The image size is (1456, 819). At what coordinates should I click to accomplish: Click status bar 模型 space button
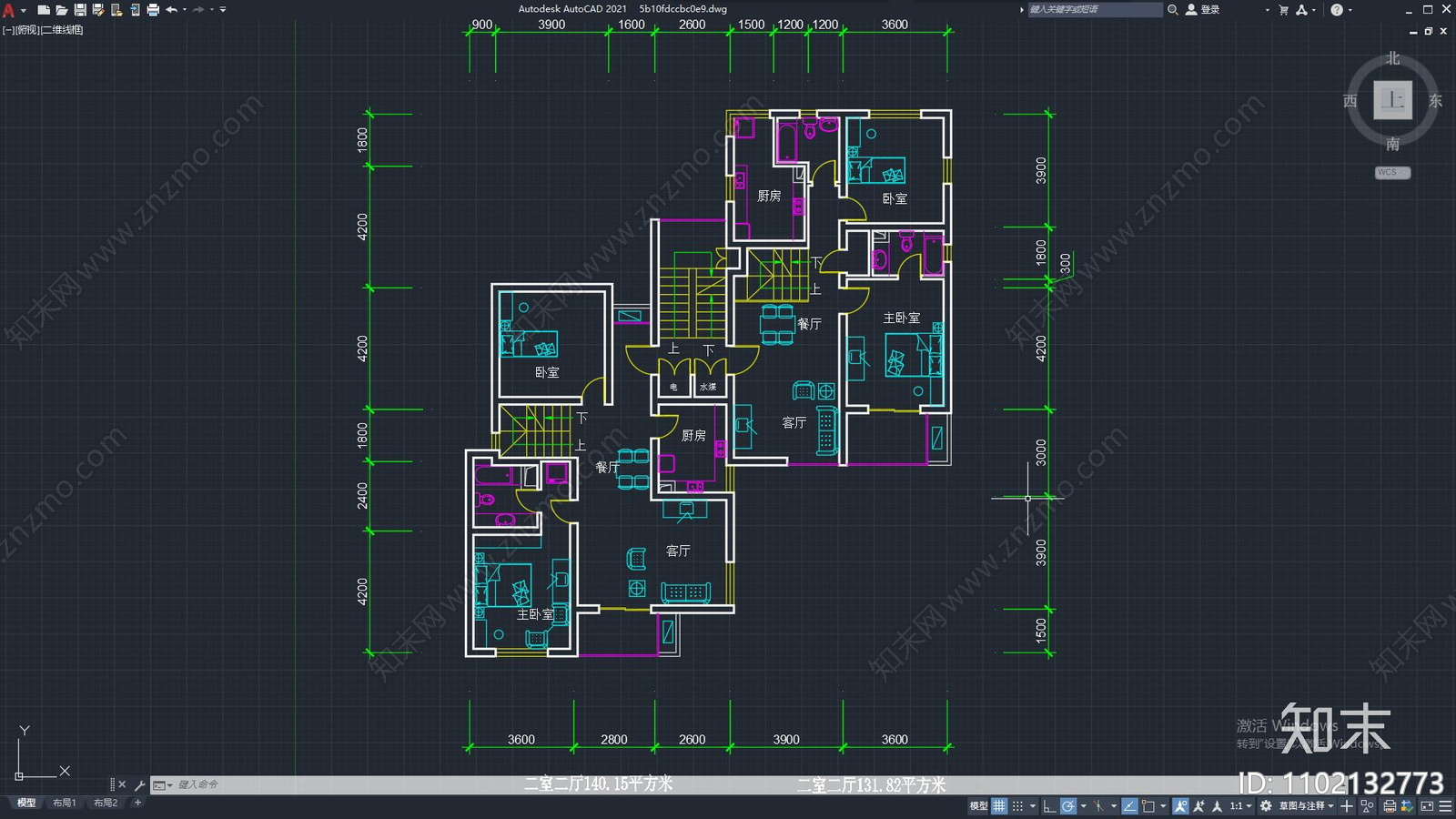point(978,806)
